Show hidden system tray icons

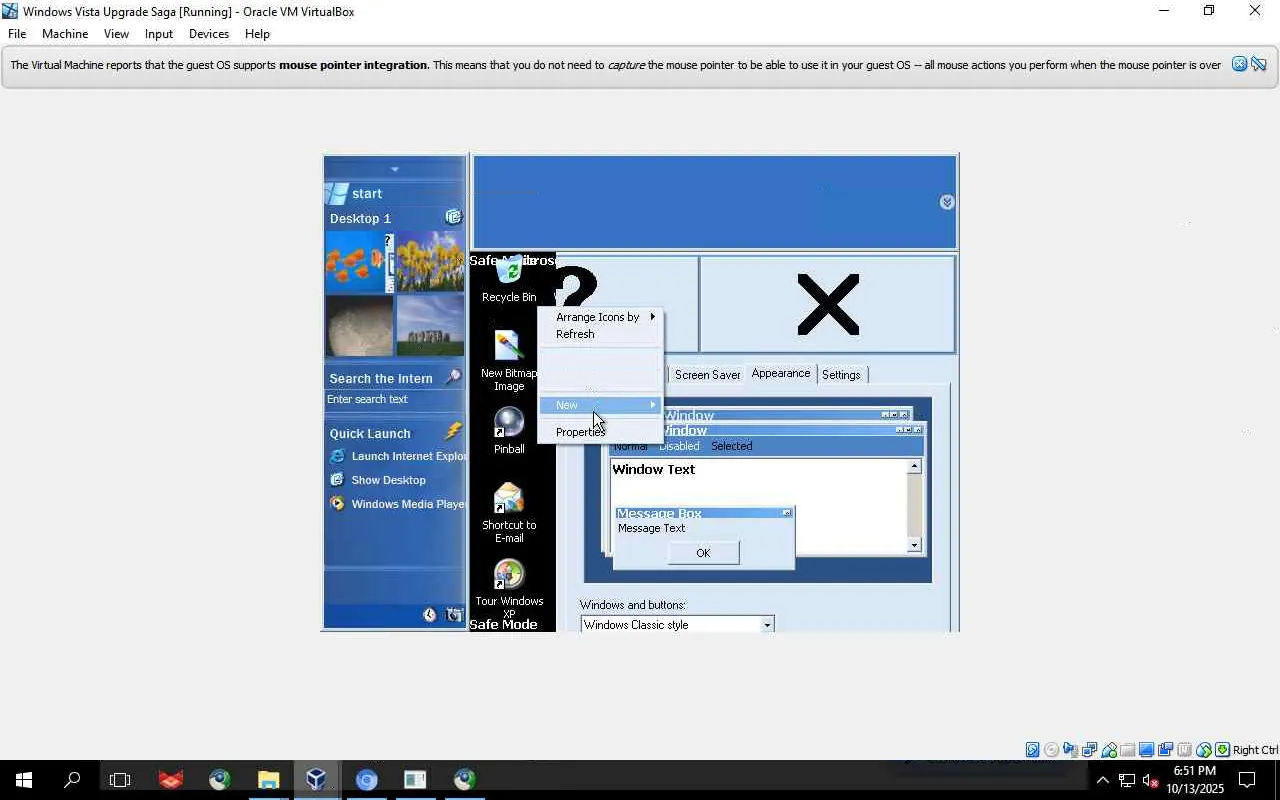(x=1103, y=780)
